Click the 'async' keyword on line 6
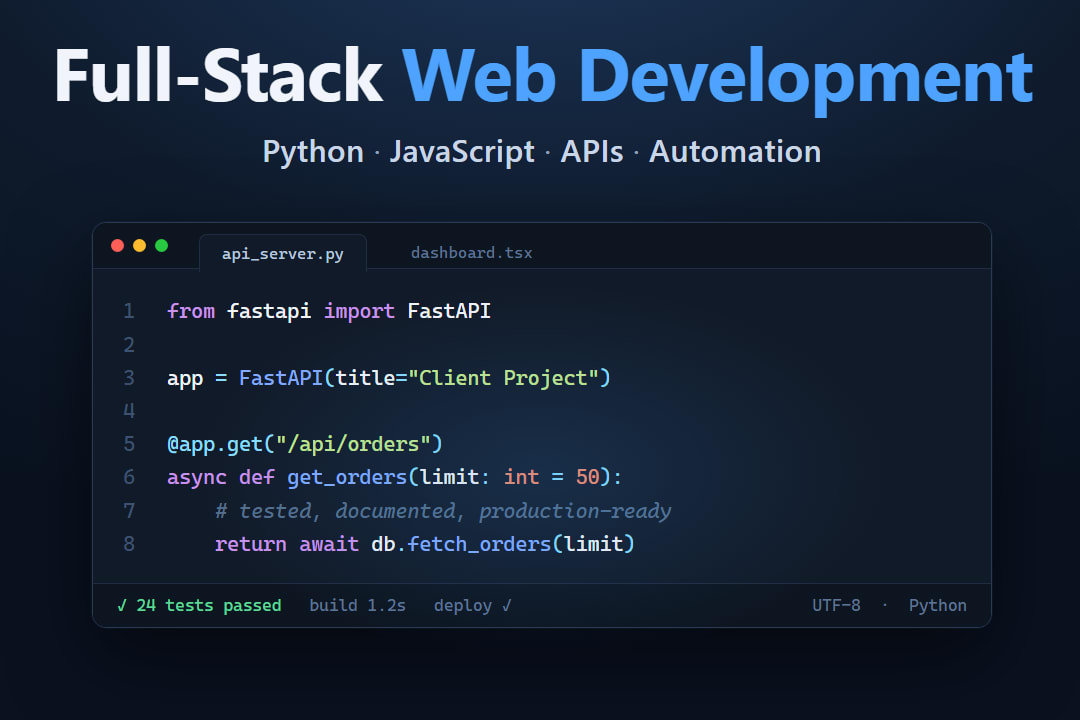The height and width of the screenshot is (720, 1080). [x=197, y=477]
